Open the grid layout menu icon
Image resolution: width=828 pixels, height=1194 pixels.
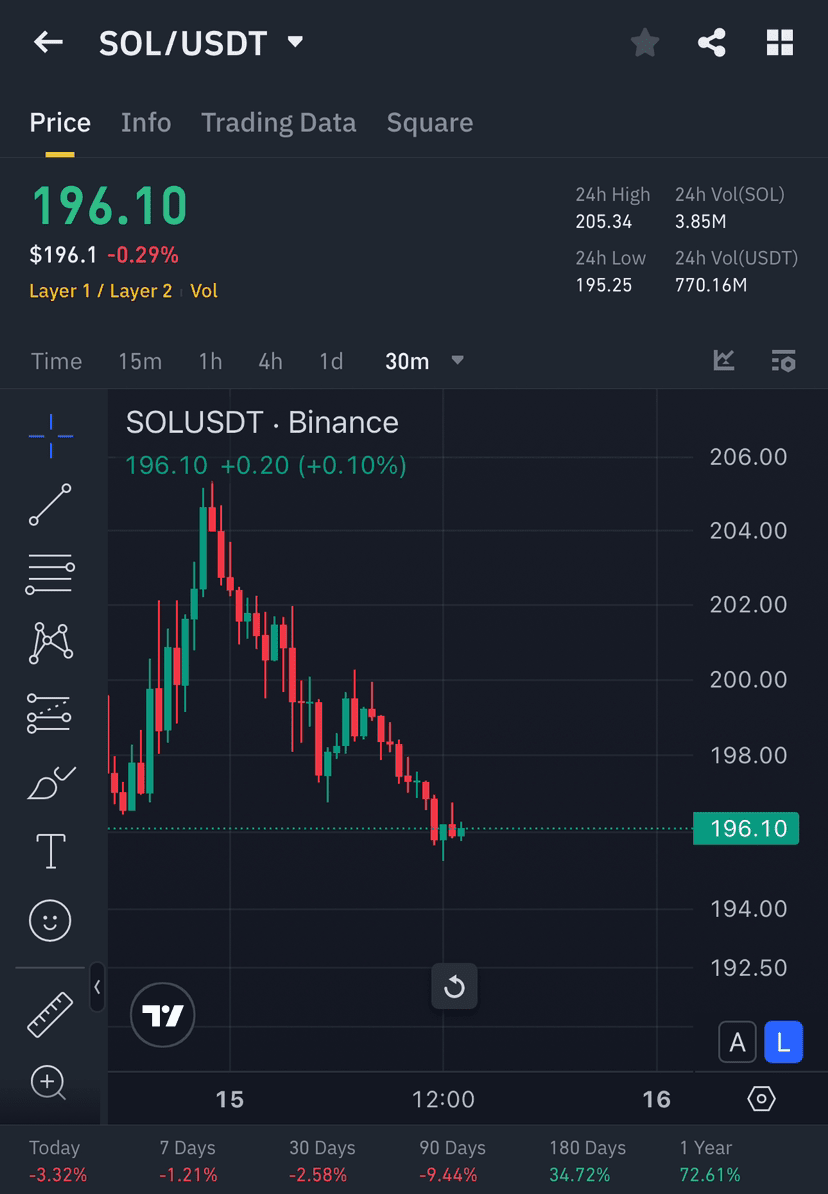(779, 43)
